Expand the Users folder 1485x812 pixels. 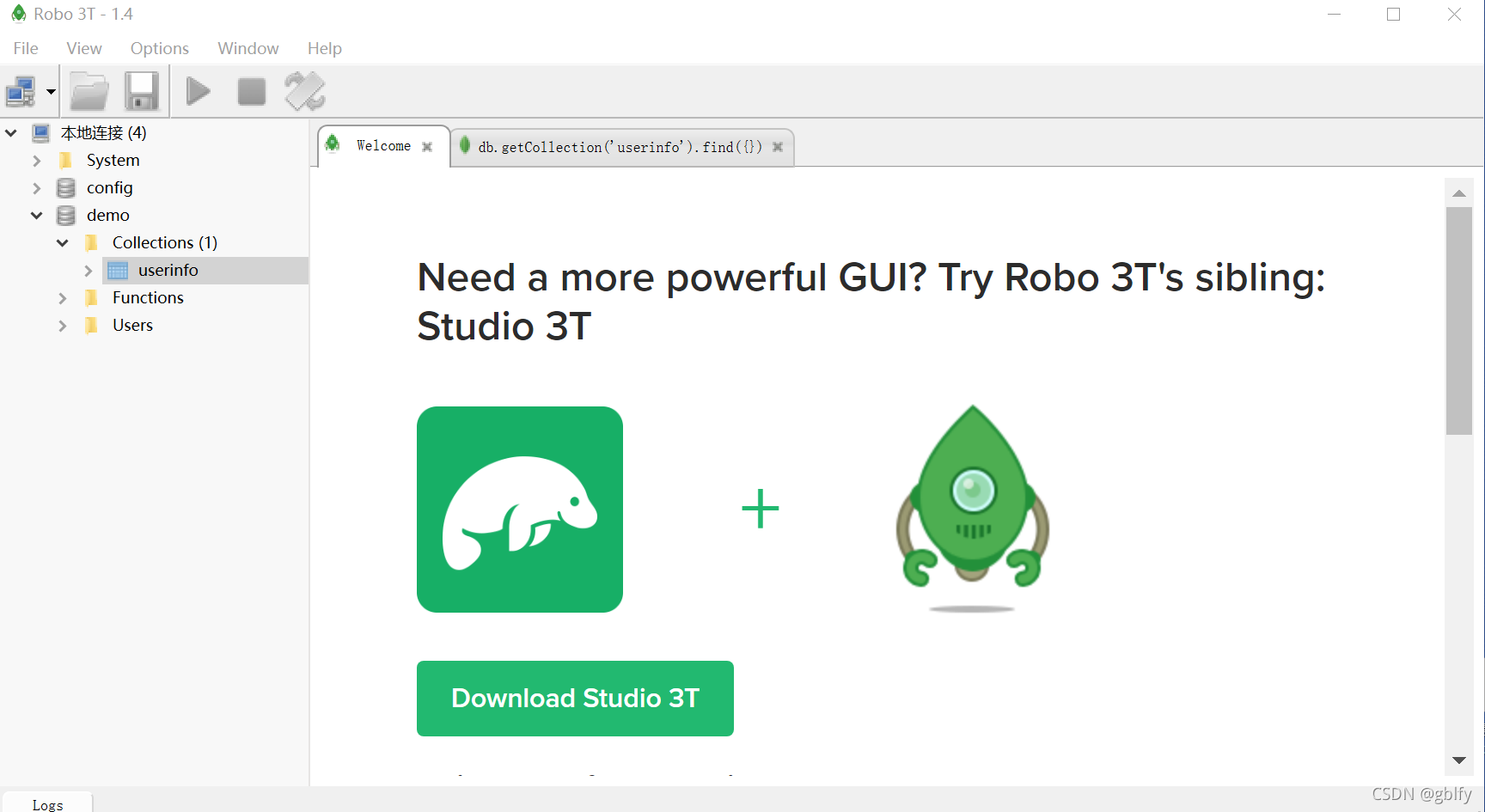pyautogui.click(x=63, y=326)
